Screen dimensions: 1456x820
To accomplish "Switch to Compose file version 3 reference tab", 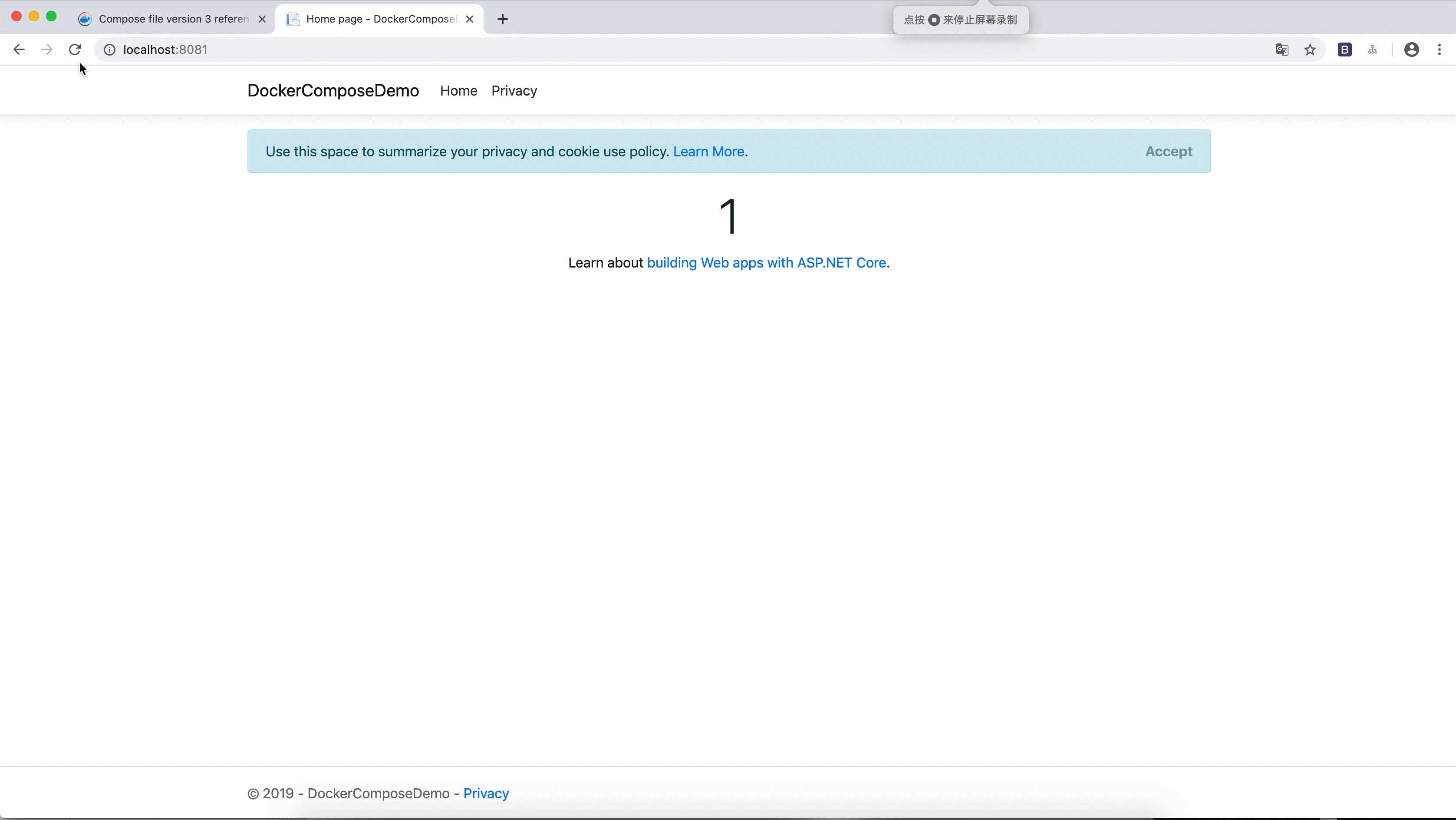I will (x=172, y=19).
